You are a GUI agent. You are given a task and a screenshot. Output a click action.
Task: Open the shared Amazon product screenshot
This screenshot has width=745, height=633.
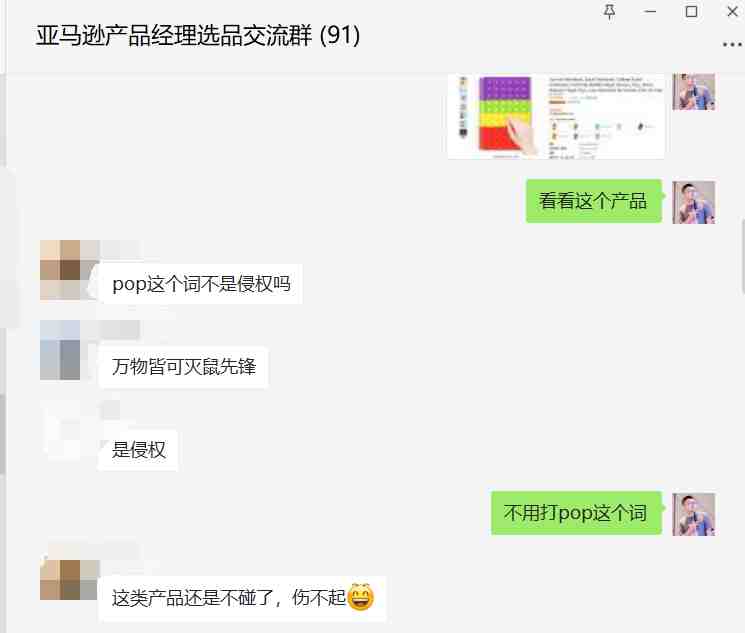point(556,116)
